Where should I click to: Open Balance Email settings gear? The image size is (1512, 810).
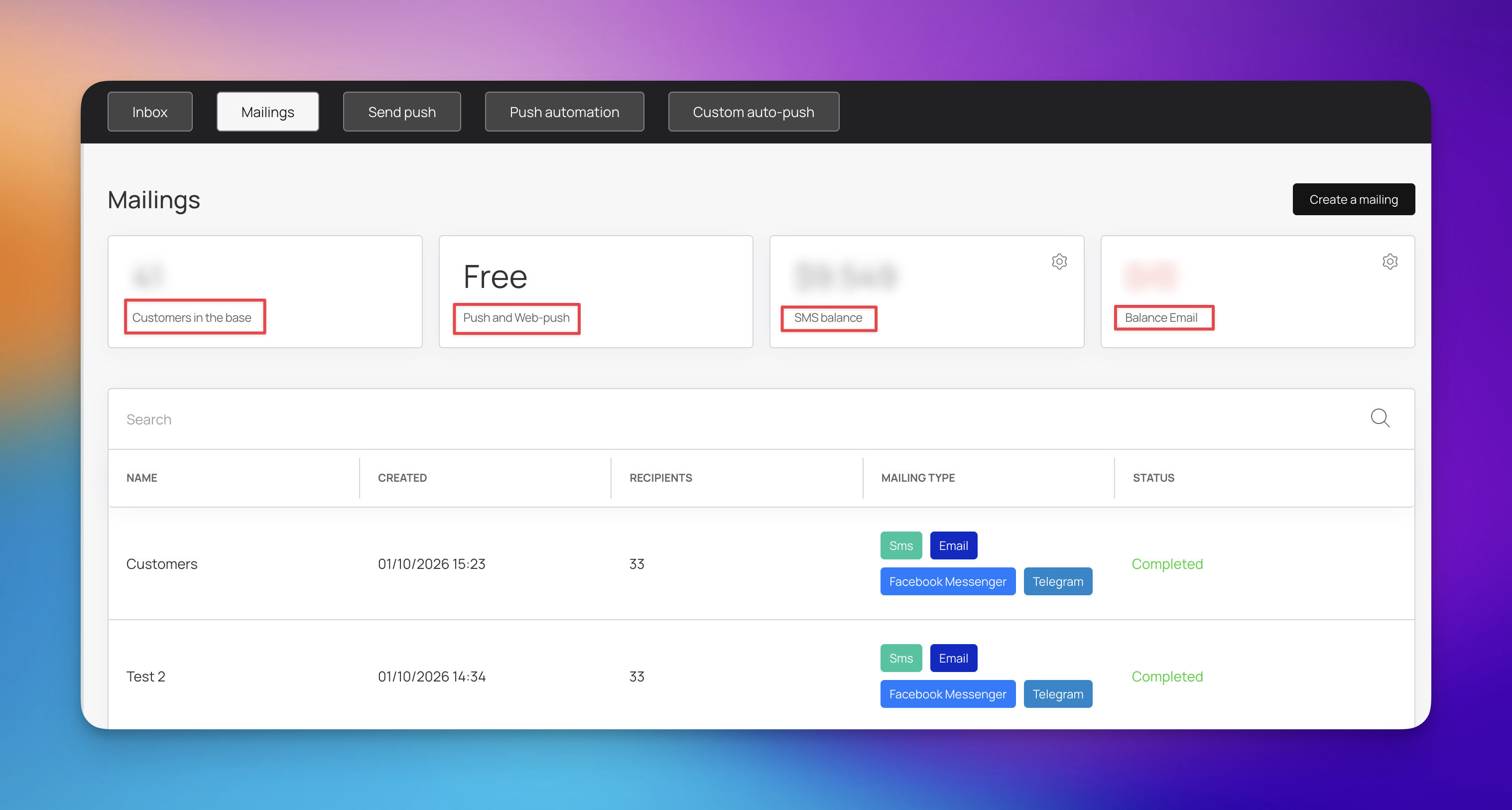coord(1389,261)
